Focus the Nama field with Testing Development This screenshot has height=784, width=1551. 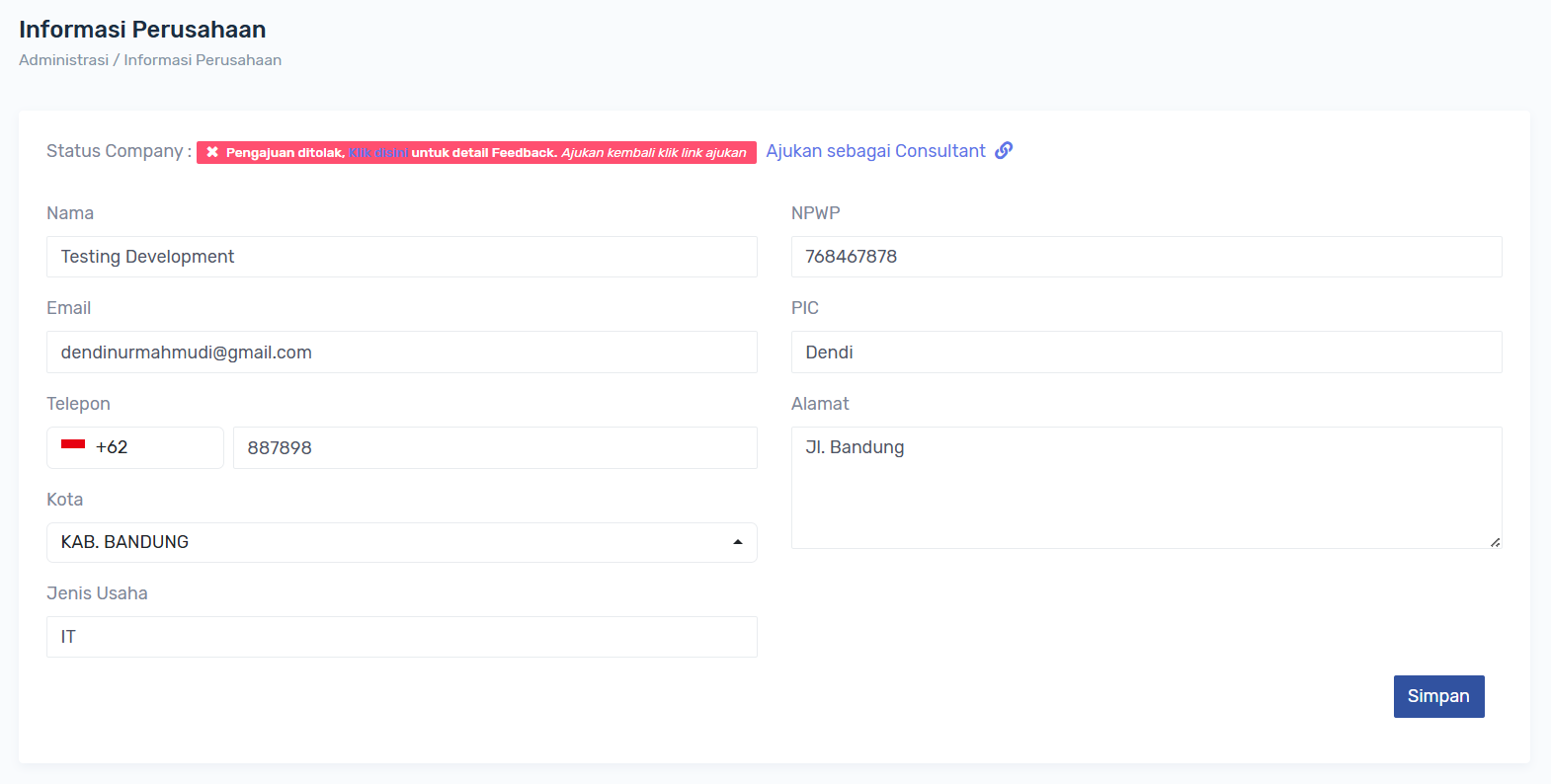click(401, 257)
